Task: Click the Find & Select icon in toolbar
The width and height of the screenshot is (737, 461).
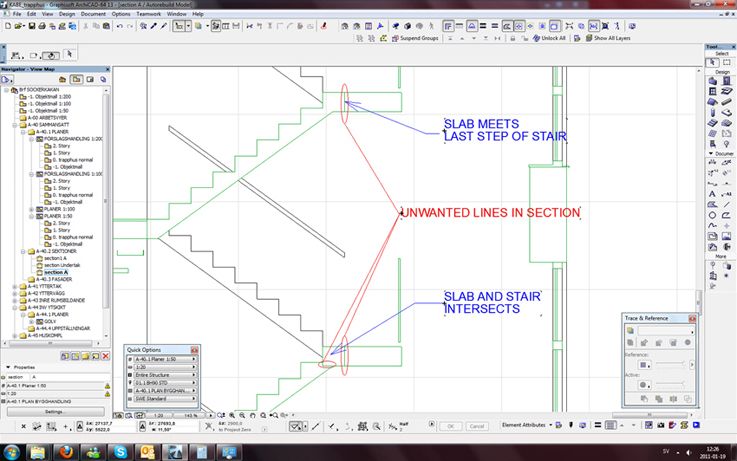Action: pos(143,26)
